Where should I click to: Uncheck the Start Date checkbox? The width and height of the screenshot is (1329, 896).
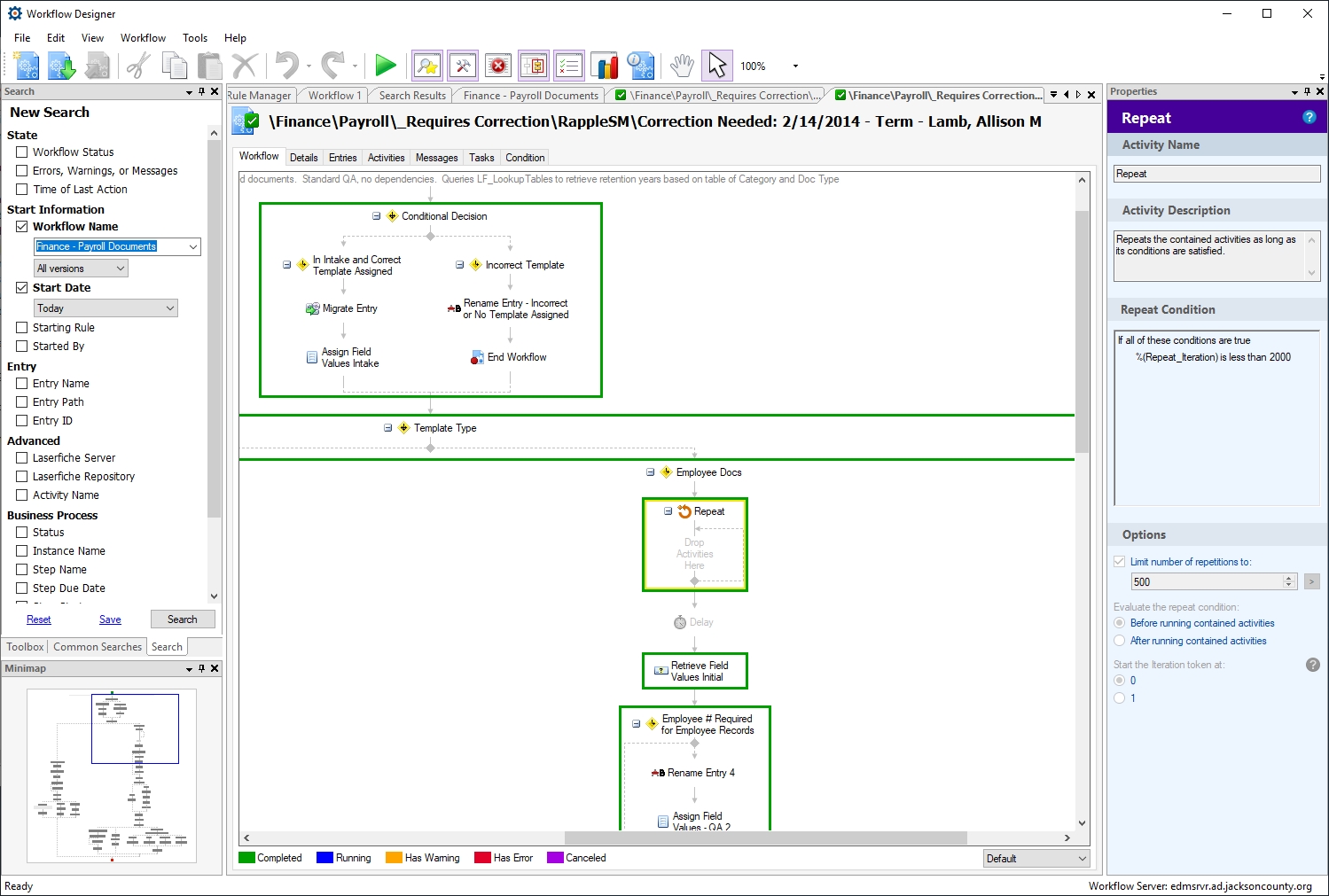pyautogui.click(x=22, y=288)
